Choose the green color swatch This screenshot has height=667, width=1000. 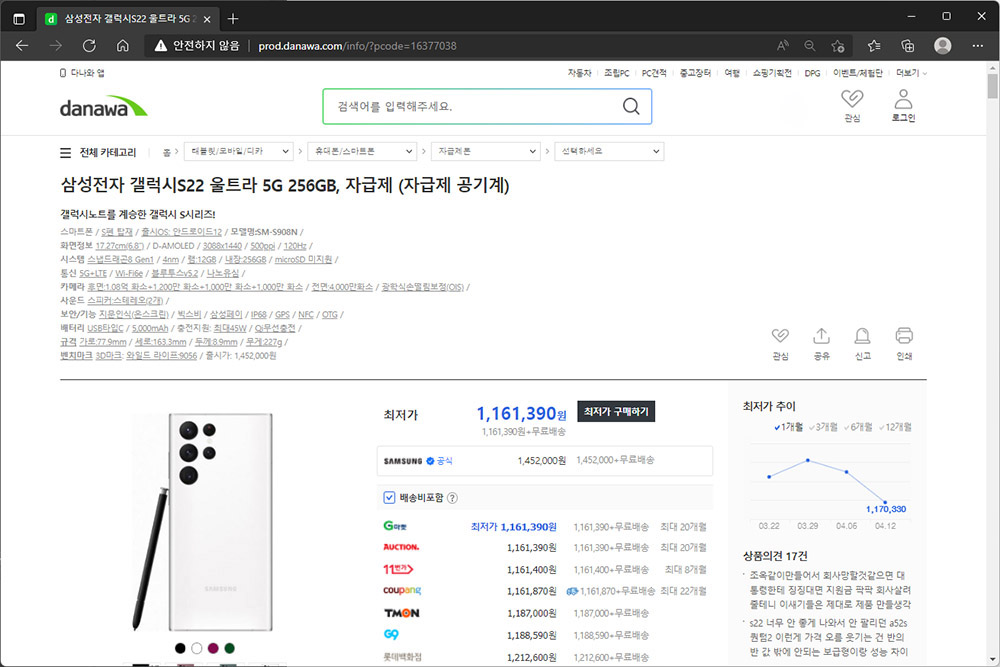[x=230, y=649]
